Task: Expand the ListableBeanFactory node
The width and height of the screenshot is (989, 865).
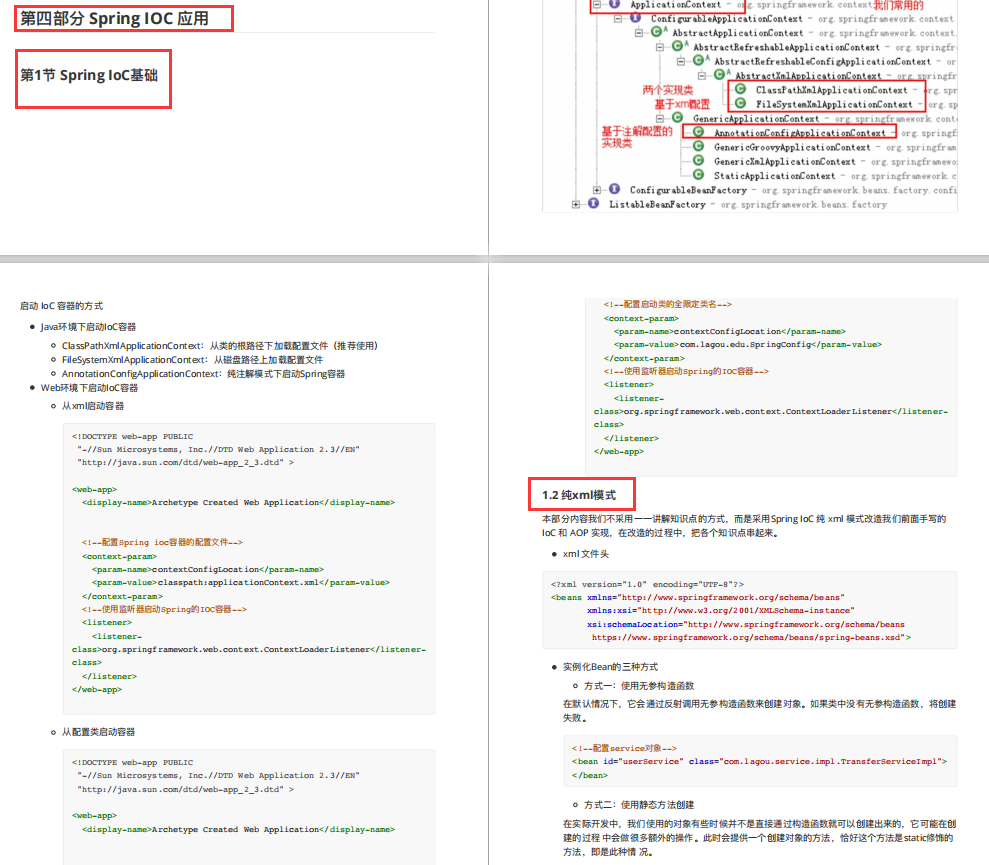Action: pos(576,204)
